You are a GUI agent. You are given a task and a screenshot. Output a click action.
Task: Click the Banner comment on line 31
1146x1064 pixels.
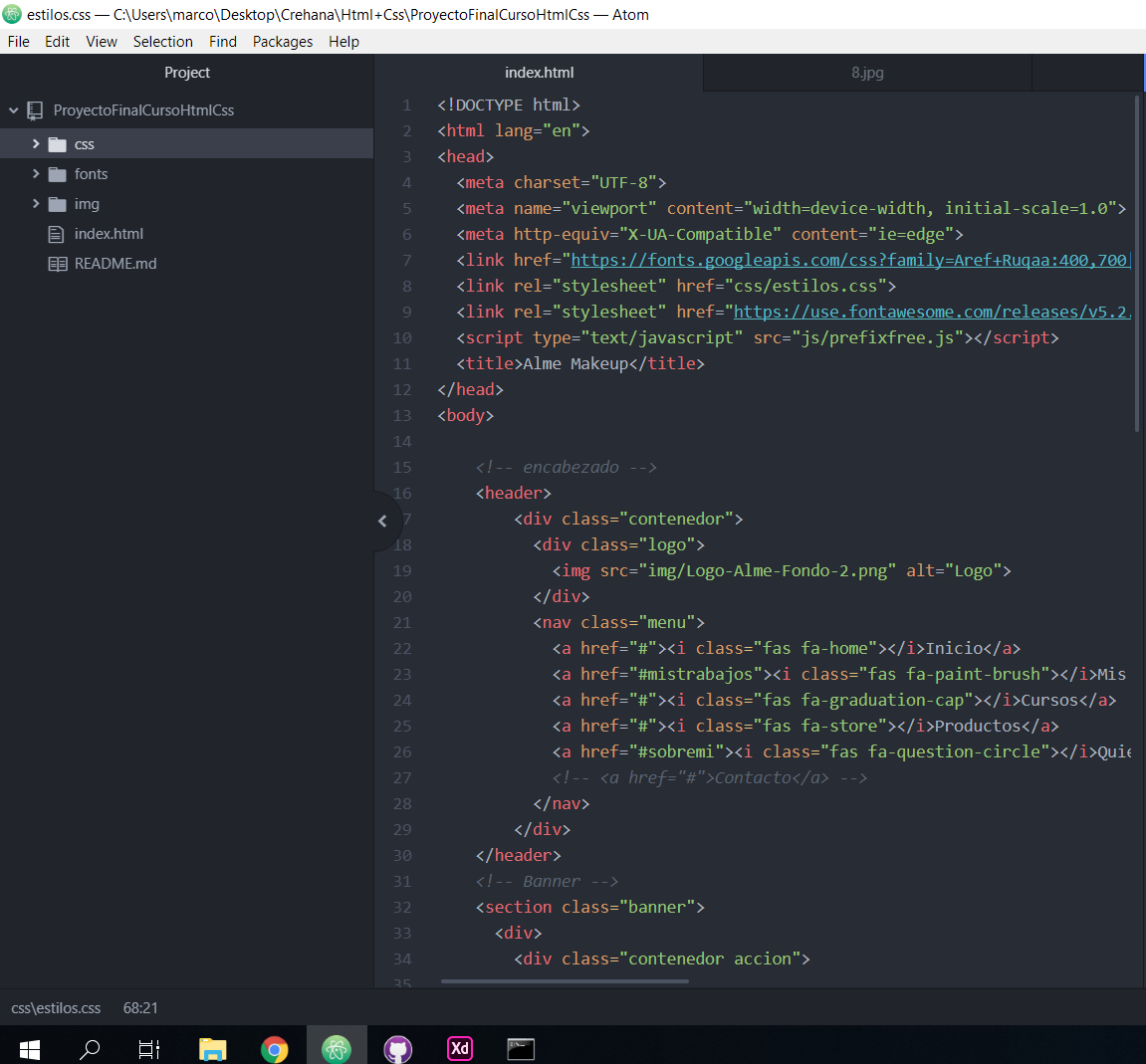pyautogui.click(x=547, y=881)
